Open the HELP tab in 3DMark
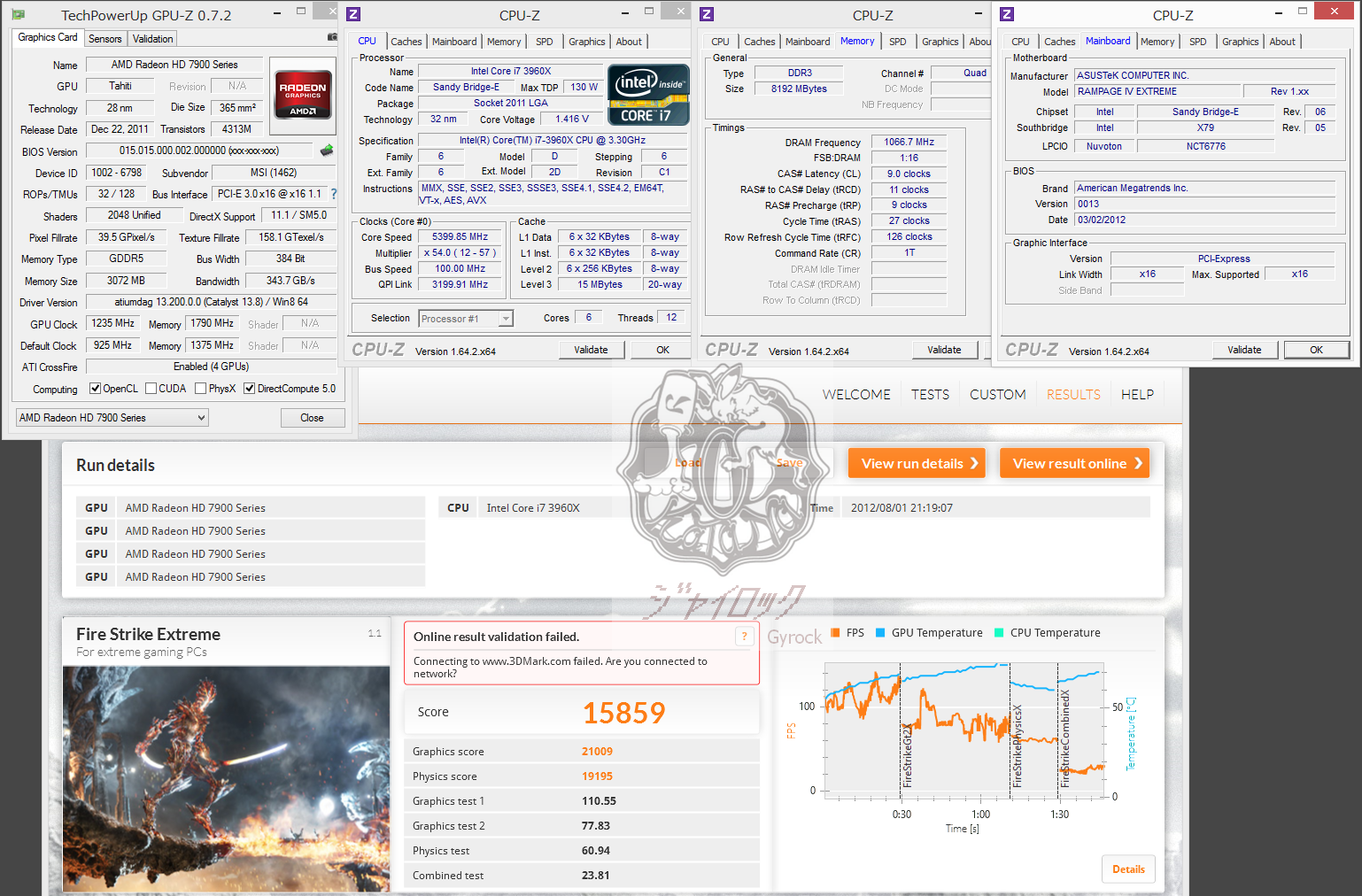Image resolution: width=1362 pixels, height=896 pixels. point(1137,394)
